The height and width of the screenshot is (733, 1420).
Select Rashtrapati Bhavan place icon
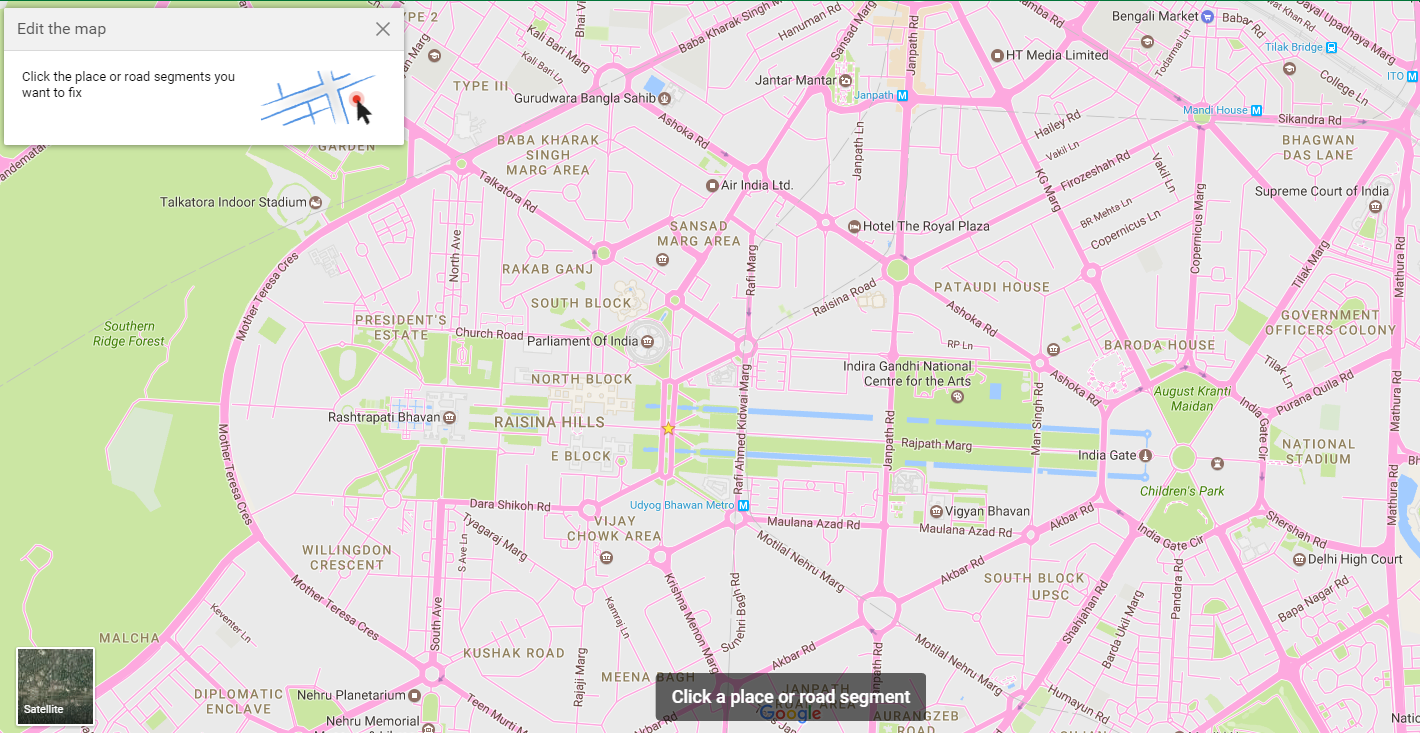coord(449,416)
